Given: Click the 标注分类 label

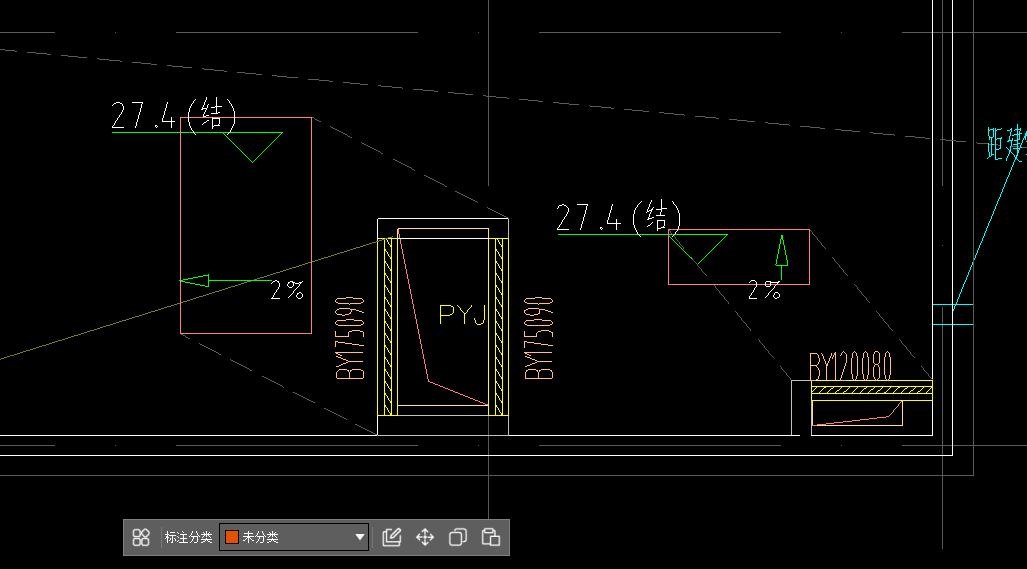Looking at the screenshot, I should tap(189, 538).
